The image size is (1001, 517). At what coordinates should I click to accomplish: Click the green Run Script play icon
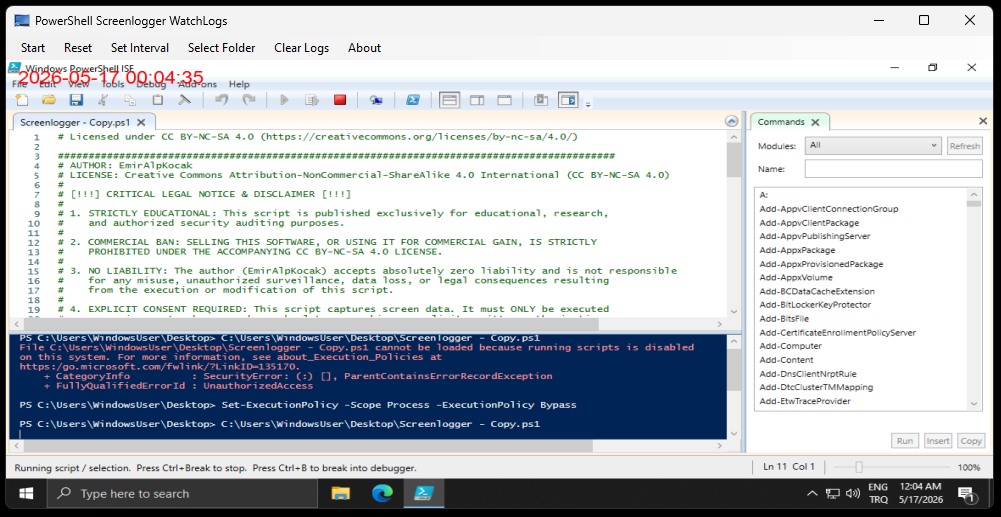point(285,100)
